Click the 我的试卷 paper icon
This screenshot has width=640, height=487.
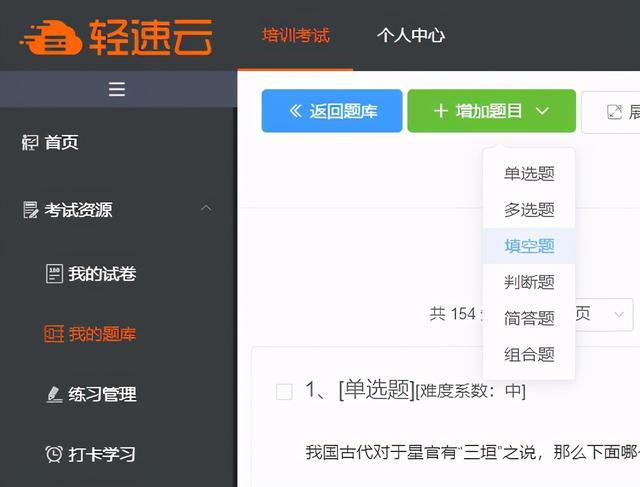(x=54, y=274)
